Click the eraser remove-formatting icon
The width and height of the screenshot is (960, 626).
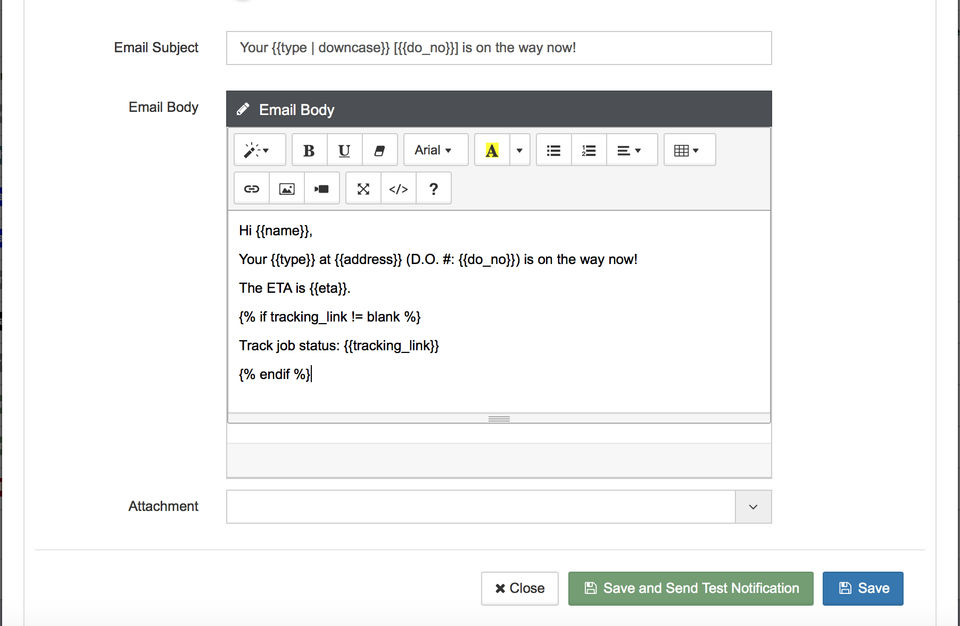[x=379, y=150]
